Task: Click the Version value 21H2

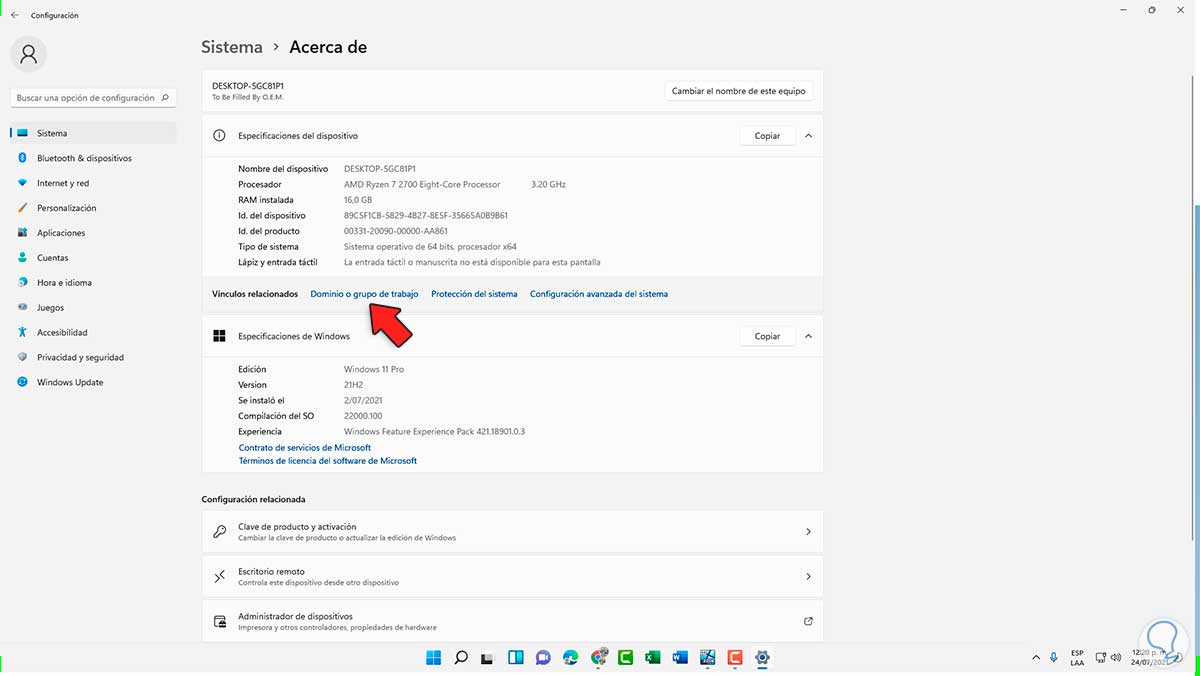Action: click(x=355, y=385)
